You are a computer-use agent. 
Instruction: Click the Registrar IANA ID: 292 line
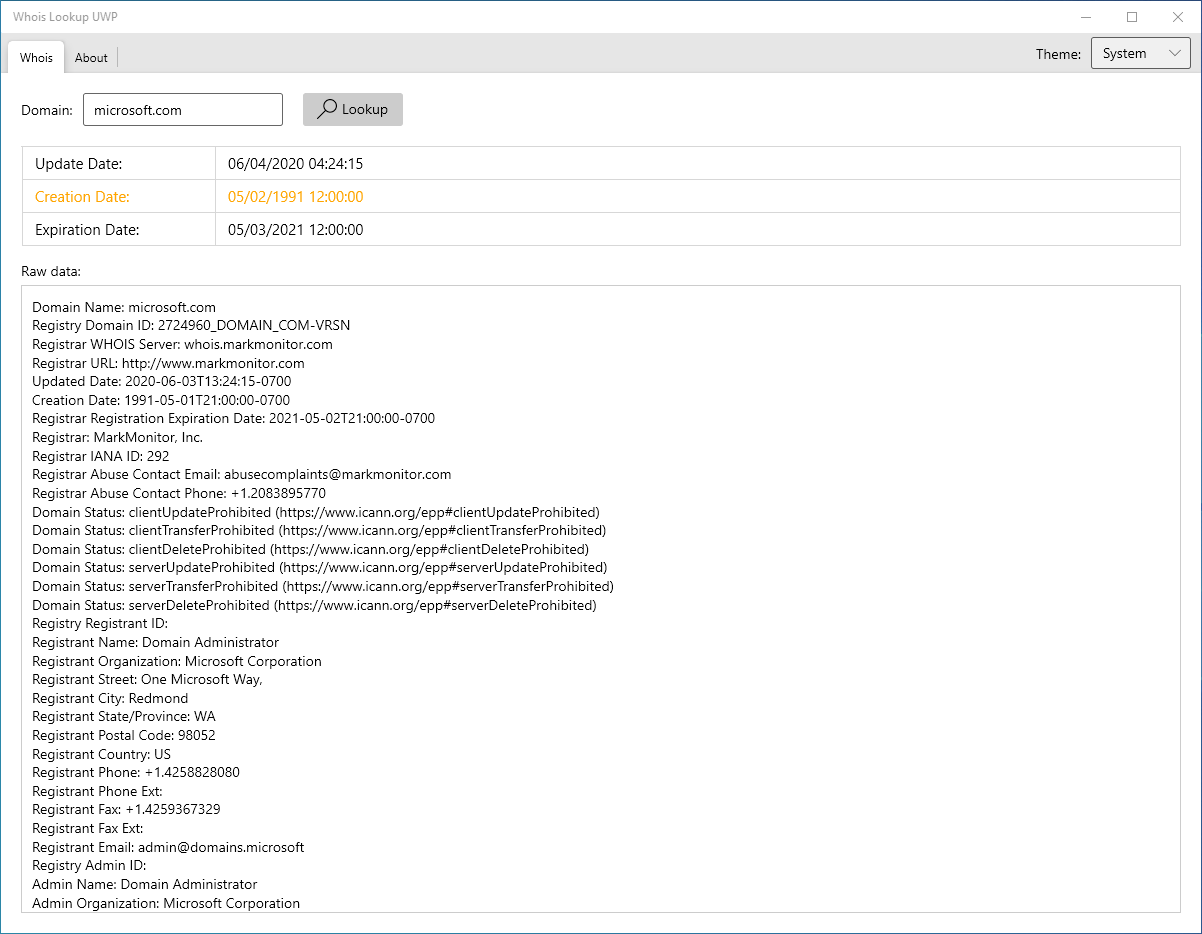(100, 456)
